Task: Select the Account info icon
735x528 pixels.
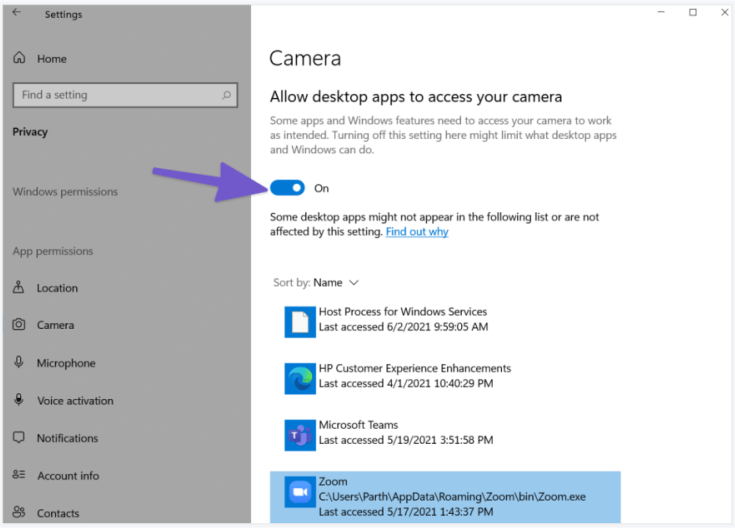Action: click(x=19, y=475)
